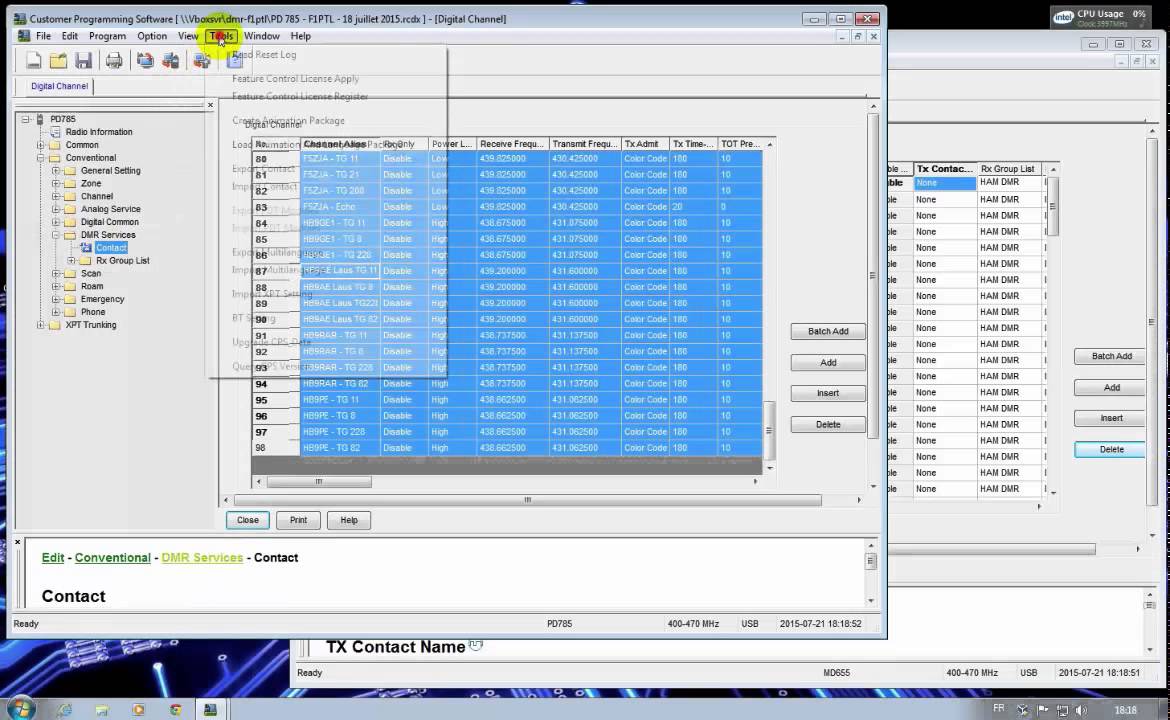This screenshot has width=1170, height=720.
Task: Click the HB9RAR - TG 82 channel cell
Action: point(340,384)
